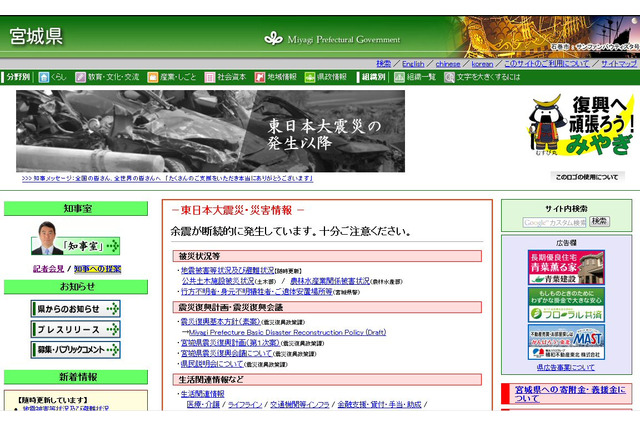Click このロゴの使用について button
Image resolution: width=640 pixels, height=426 pixels.
click(587, 177)
